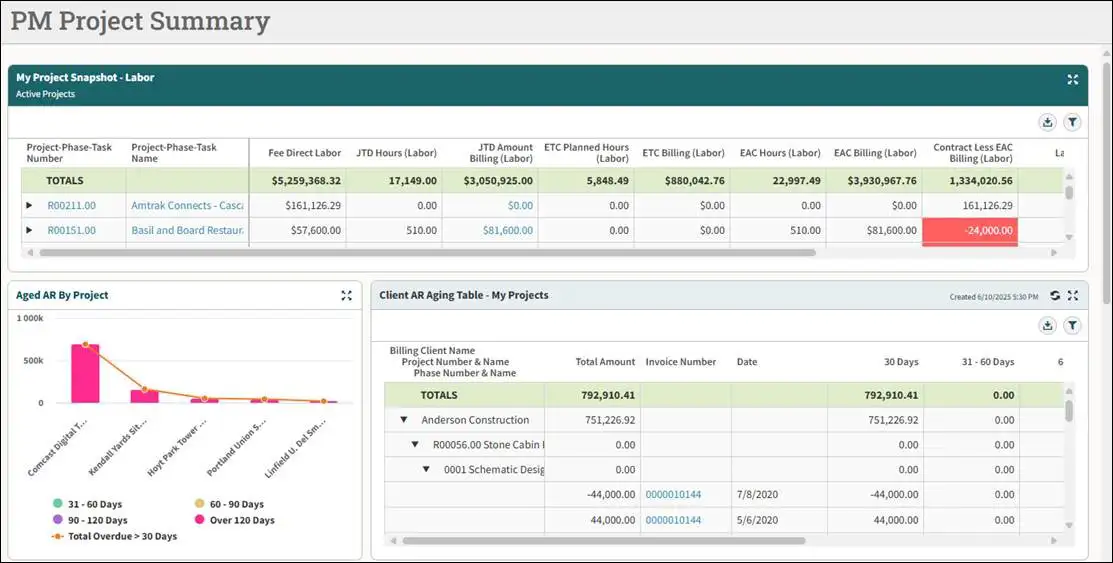Viewport: 1113px width, 563px height.
Task: Select the Kendall Yards bar in chart
Action: tap(144, 395)
